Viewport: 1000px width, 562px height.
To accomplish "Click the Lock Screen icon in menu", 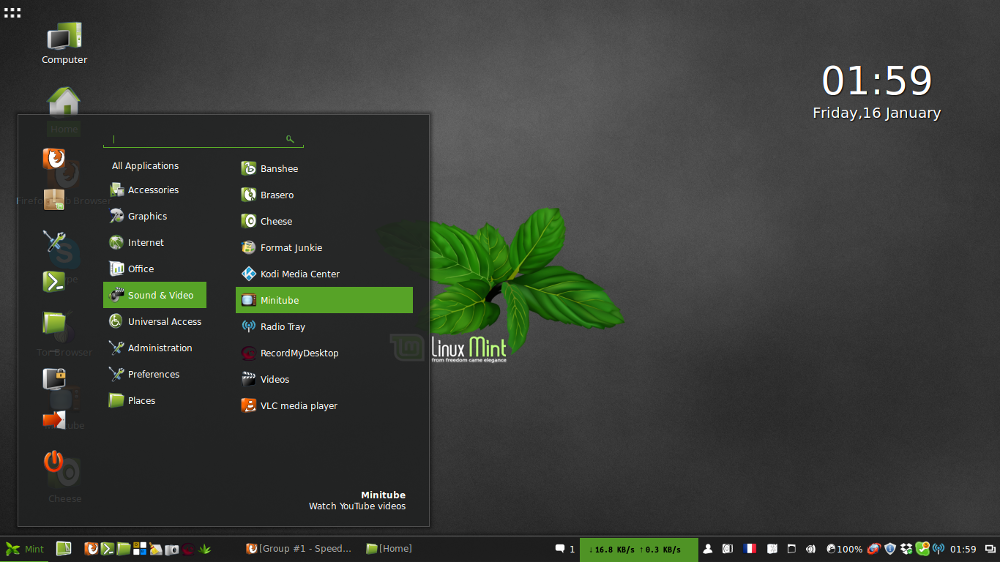I will click(x=54, y=378).
